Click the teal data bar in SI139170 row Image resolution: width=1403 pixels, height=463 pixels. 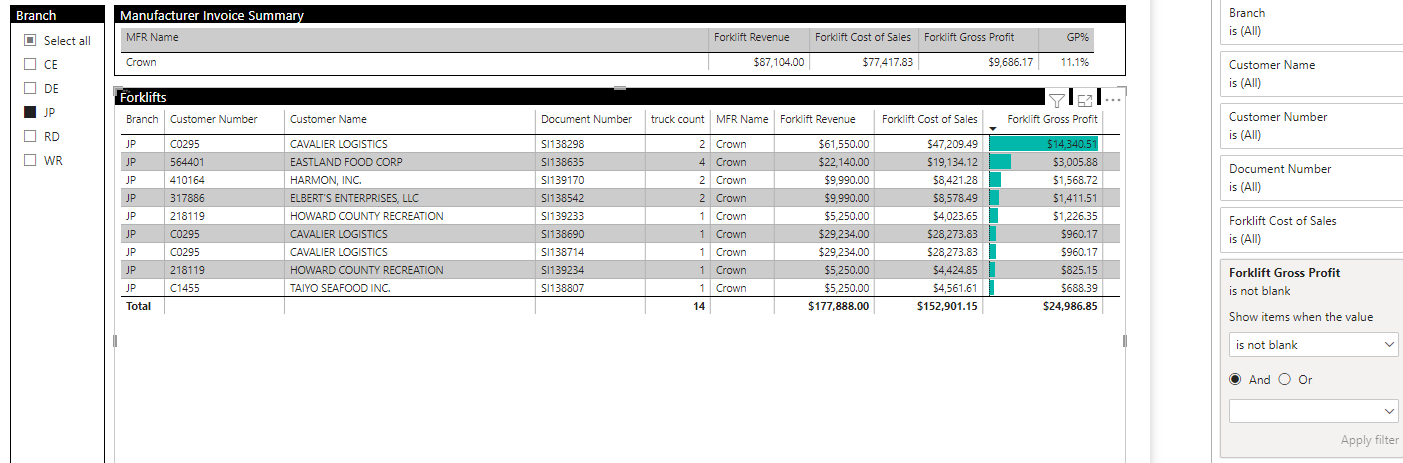tap(995, 180)
